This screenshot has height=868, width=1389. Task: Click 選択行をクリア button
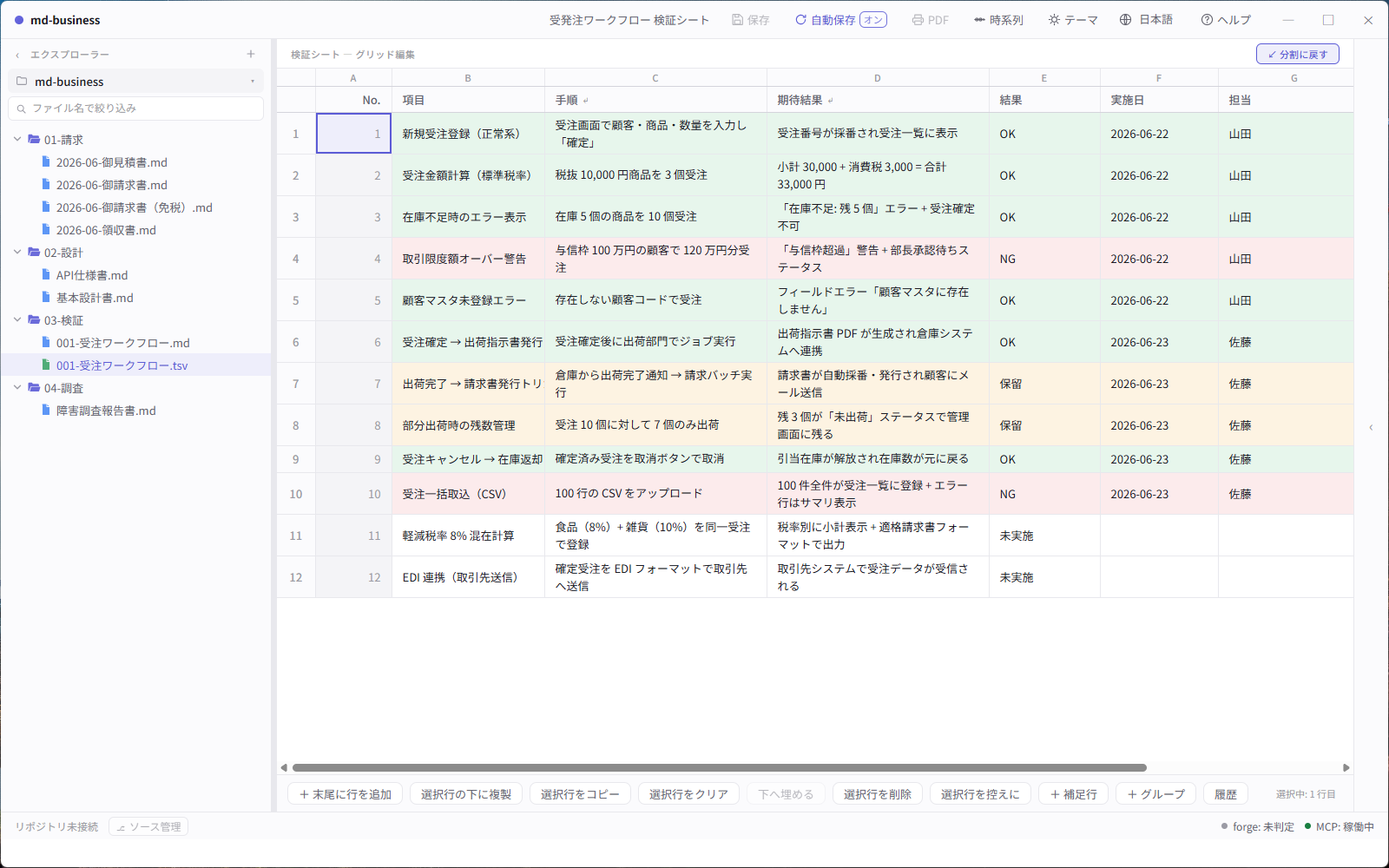point(688,794)
